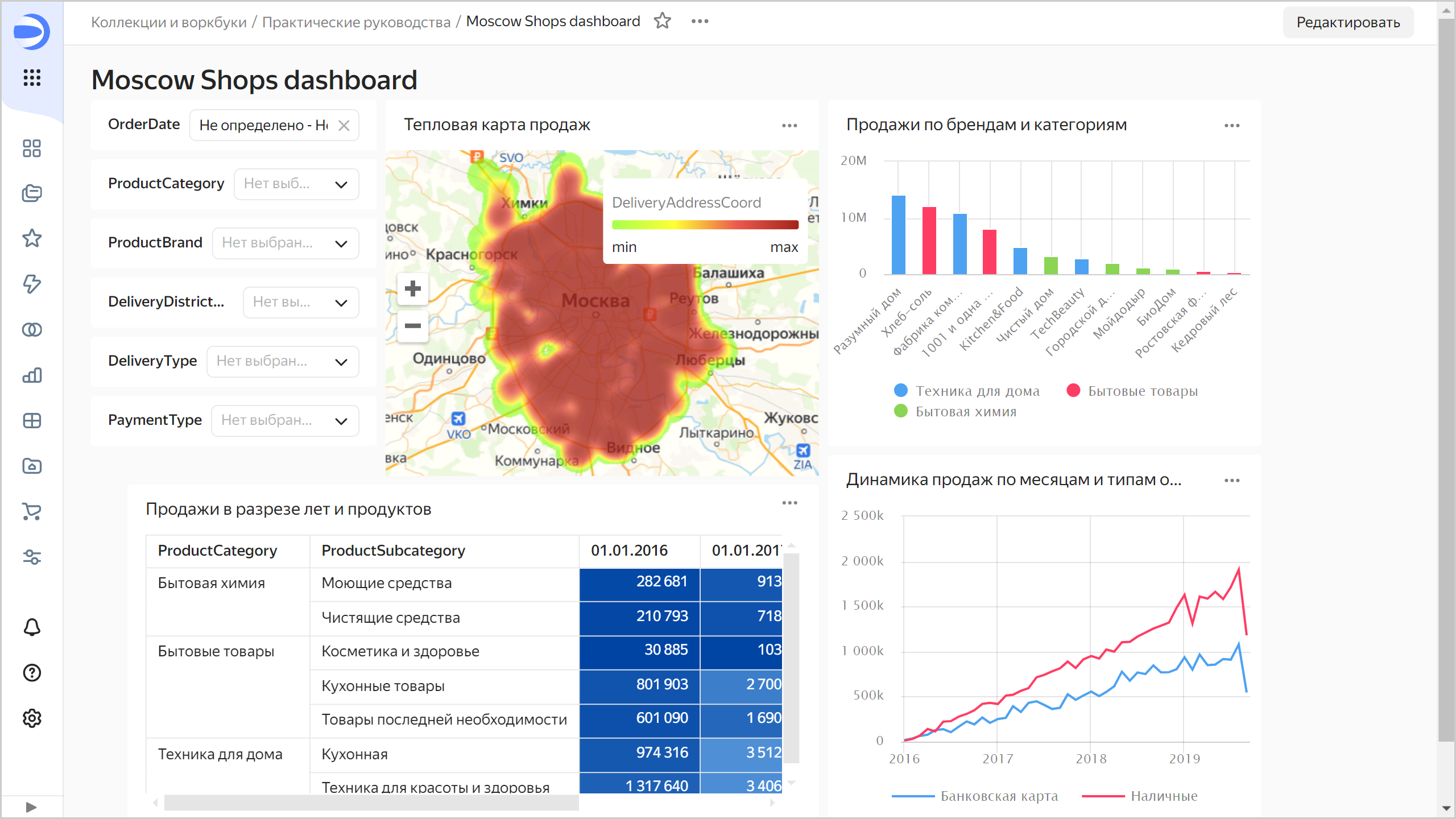Click the table's horizontal scrollbar
This screenshot has height=819, width=1456.
click(x=371, y=803)
